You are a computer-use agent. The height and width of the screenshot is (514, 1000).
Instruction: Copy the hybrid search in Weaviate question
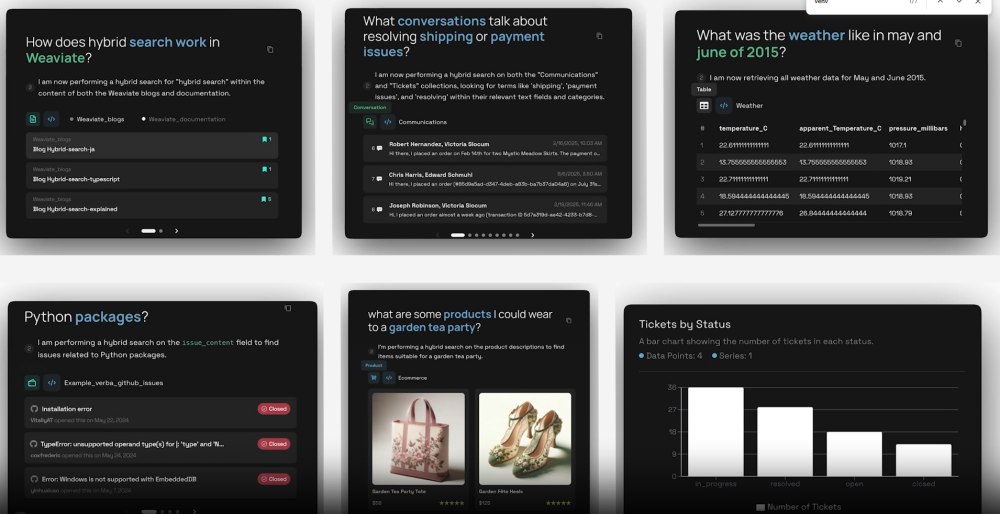point(270,50)
